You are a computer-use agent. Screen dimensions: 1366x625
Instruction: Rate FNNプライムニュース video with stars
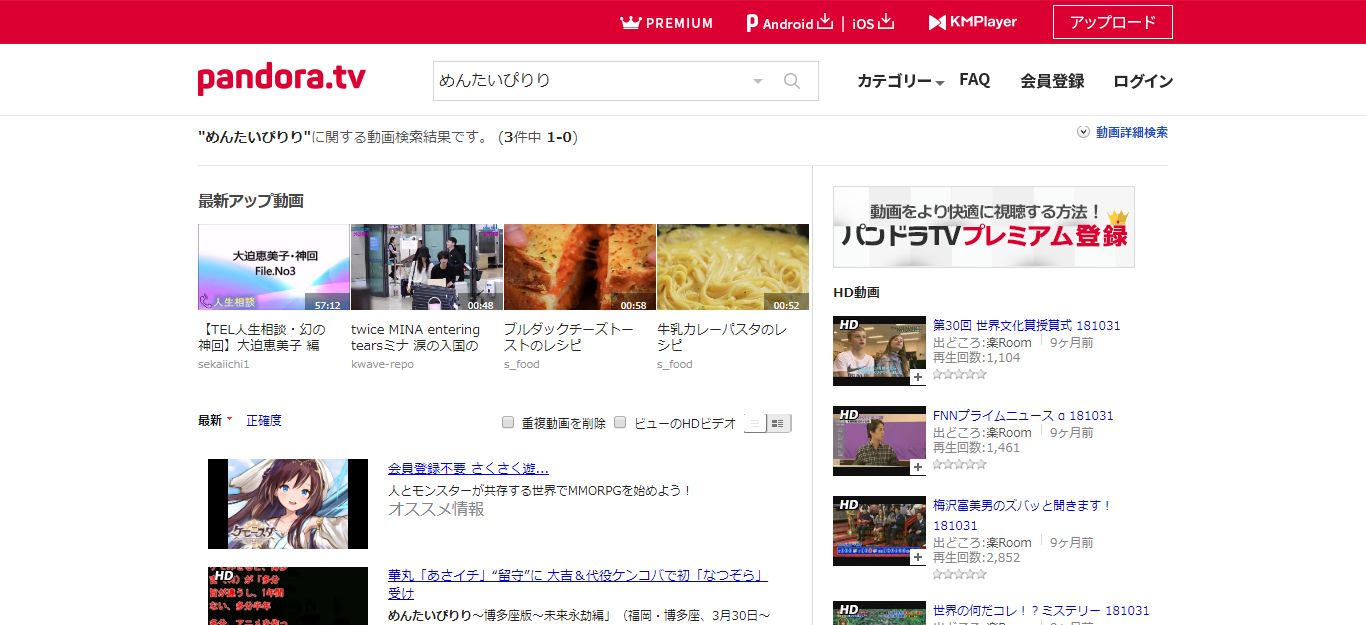pos(960,464)
